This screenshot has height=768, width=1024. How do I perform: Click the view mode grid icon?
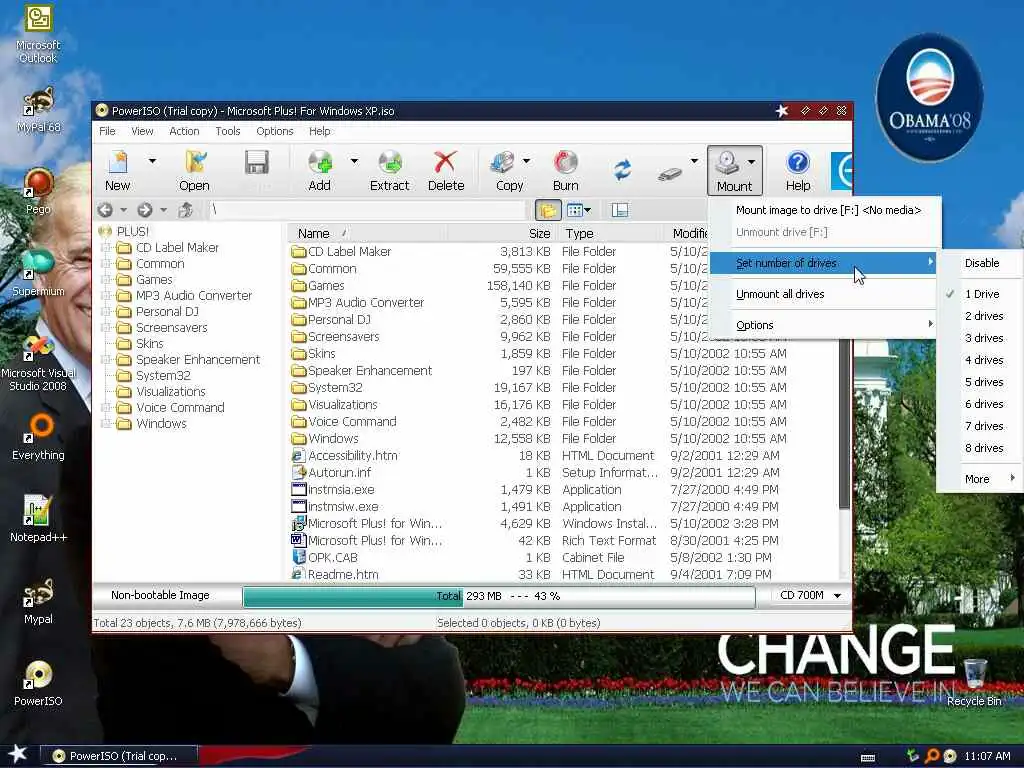pyautogui.click(x=575, y=210)
